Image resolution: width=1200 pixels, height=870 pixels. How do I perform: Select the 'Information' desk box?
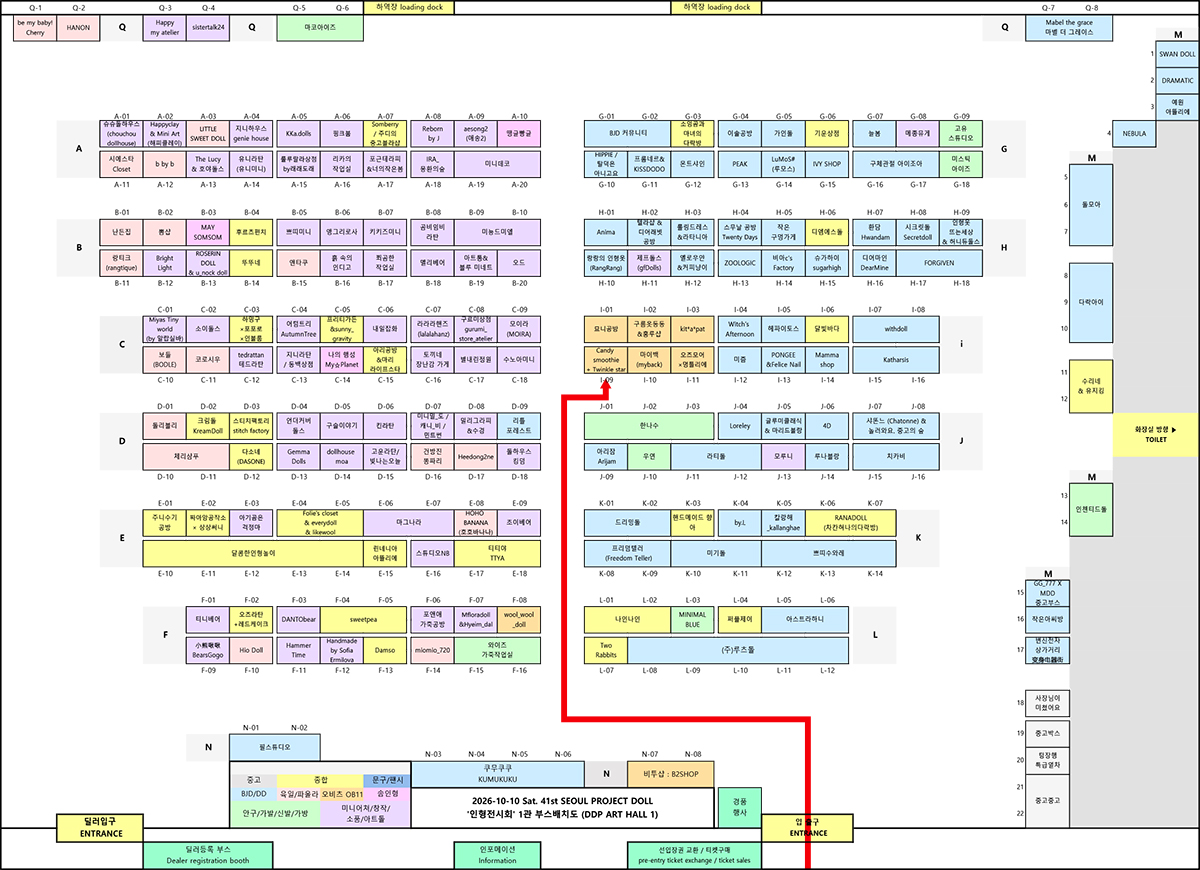(497, 855)
